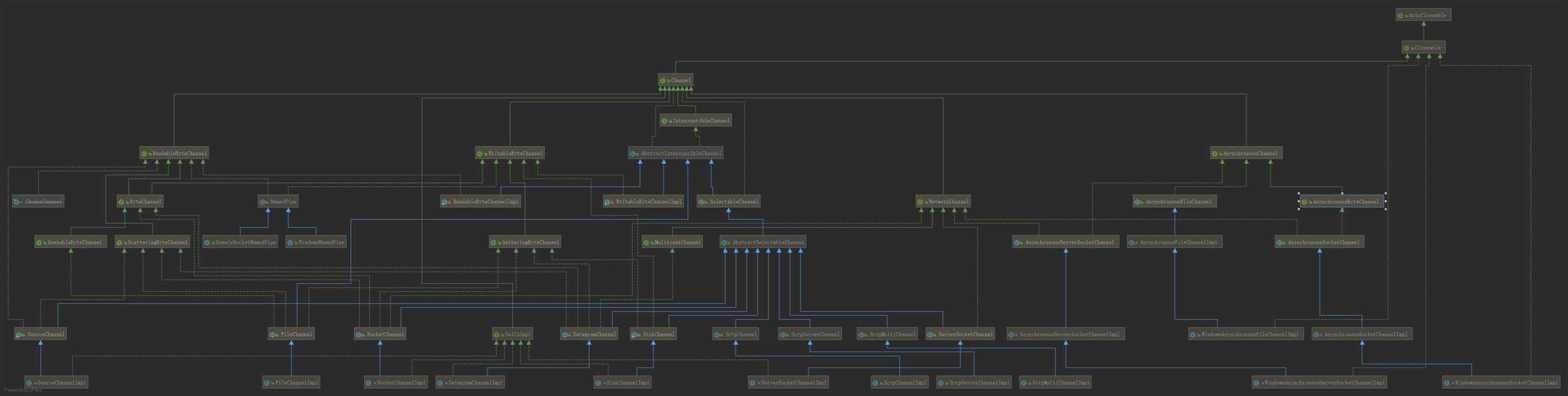This screenshot has width=1568, height=396.
Task: Click the interface icon on the Closeable node
Action: (x=1407, y=48)
